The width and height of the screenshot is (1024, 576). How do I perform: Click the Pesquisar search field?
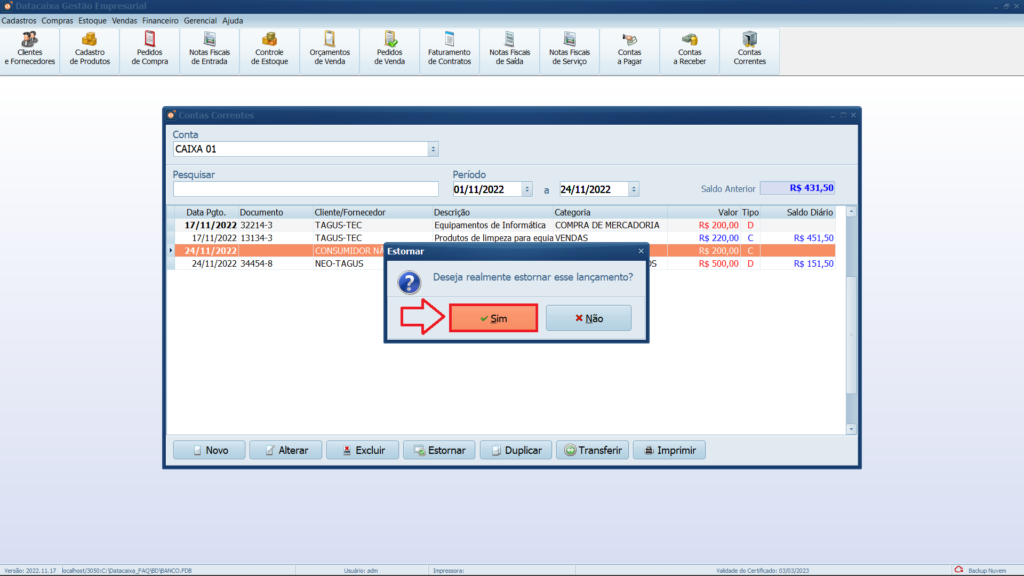pos(305,189)
